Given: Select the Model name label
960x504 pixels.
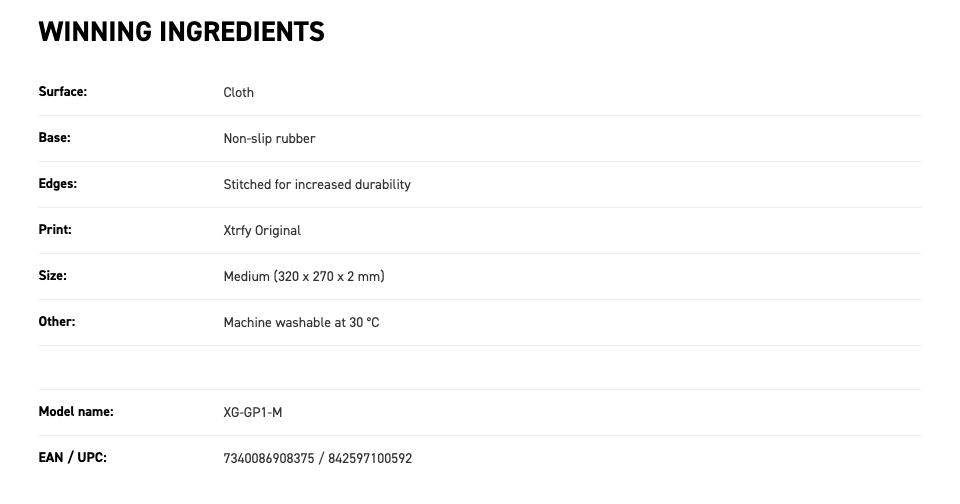Looking at the screenshot, I should [76, 411].
